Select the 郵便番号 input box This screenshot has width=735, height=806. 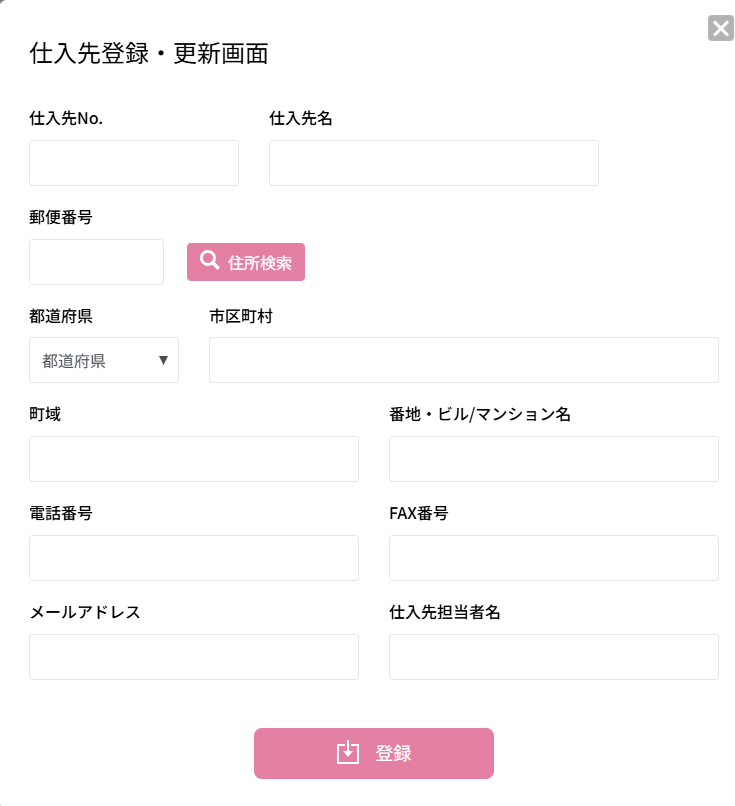(96, 262)
